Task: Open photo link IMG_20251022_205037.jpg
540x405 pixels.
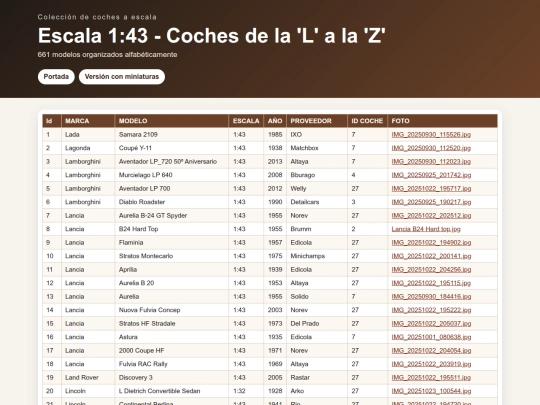Action: coord(431,324)
